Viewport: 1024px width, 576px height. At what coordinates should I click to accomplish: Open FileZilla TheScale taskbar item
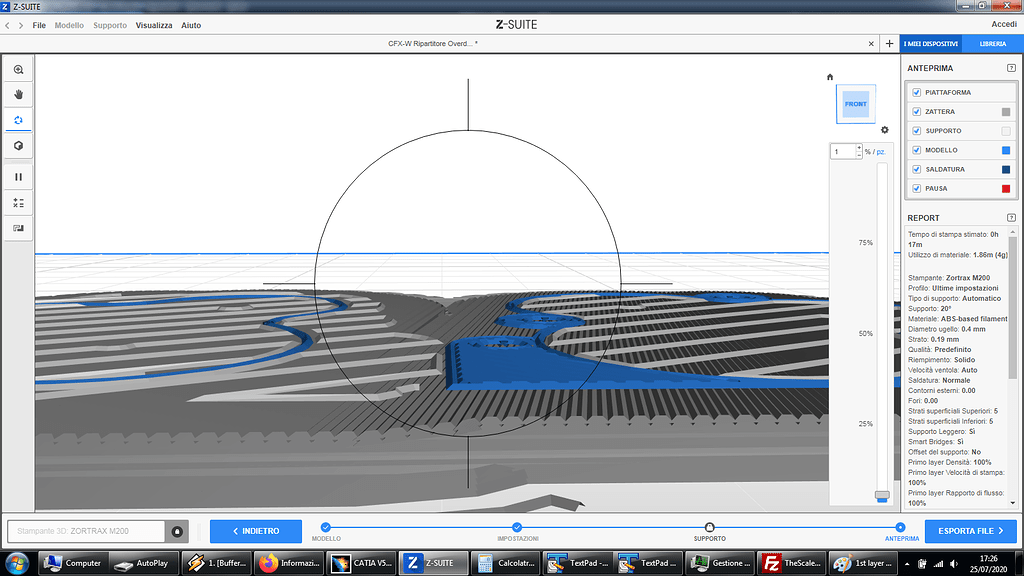click(792, 564)
